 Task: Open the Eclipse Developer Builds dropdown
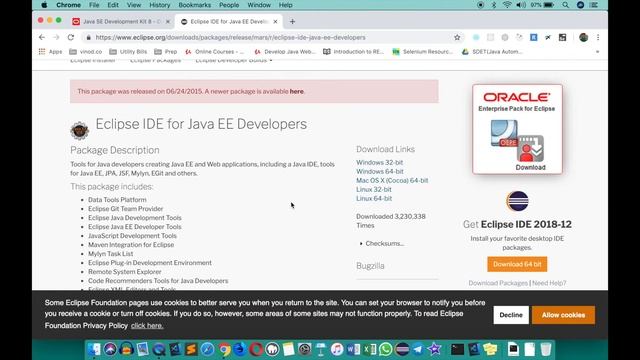233,60
